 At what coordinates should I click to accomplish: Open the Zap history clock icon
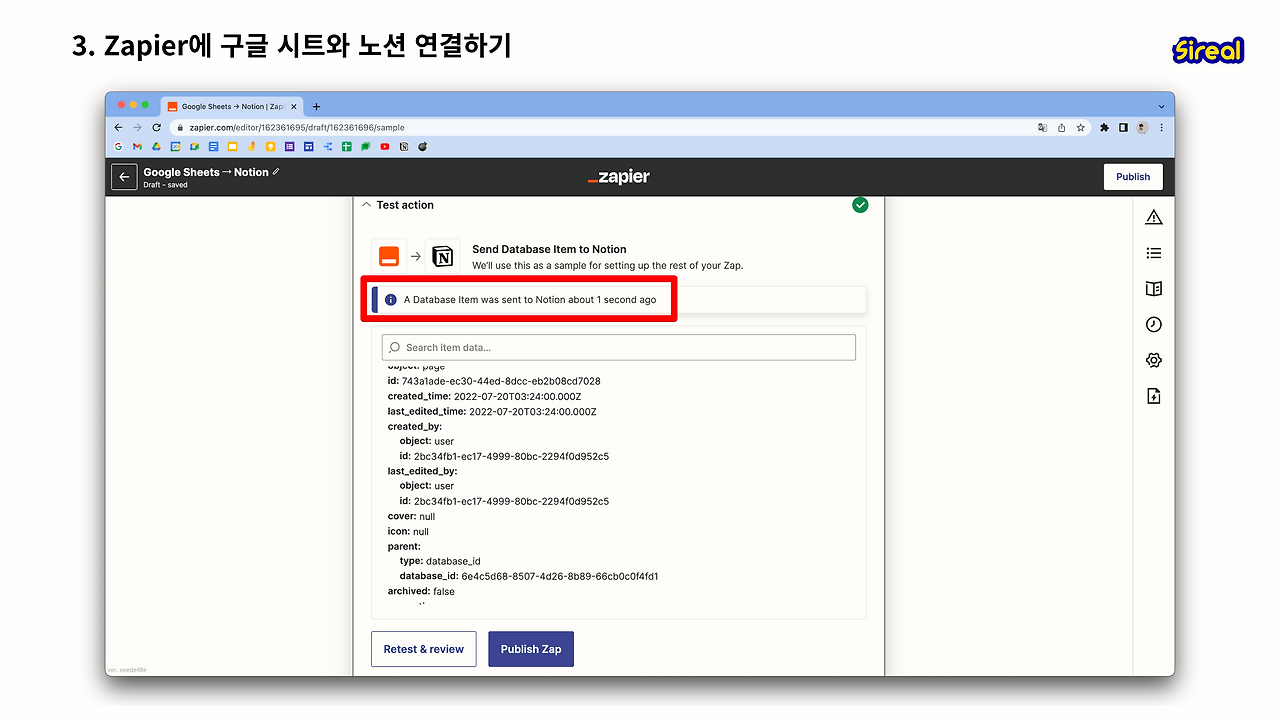tap(1154, 325)
